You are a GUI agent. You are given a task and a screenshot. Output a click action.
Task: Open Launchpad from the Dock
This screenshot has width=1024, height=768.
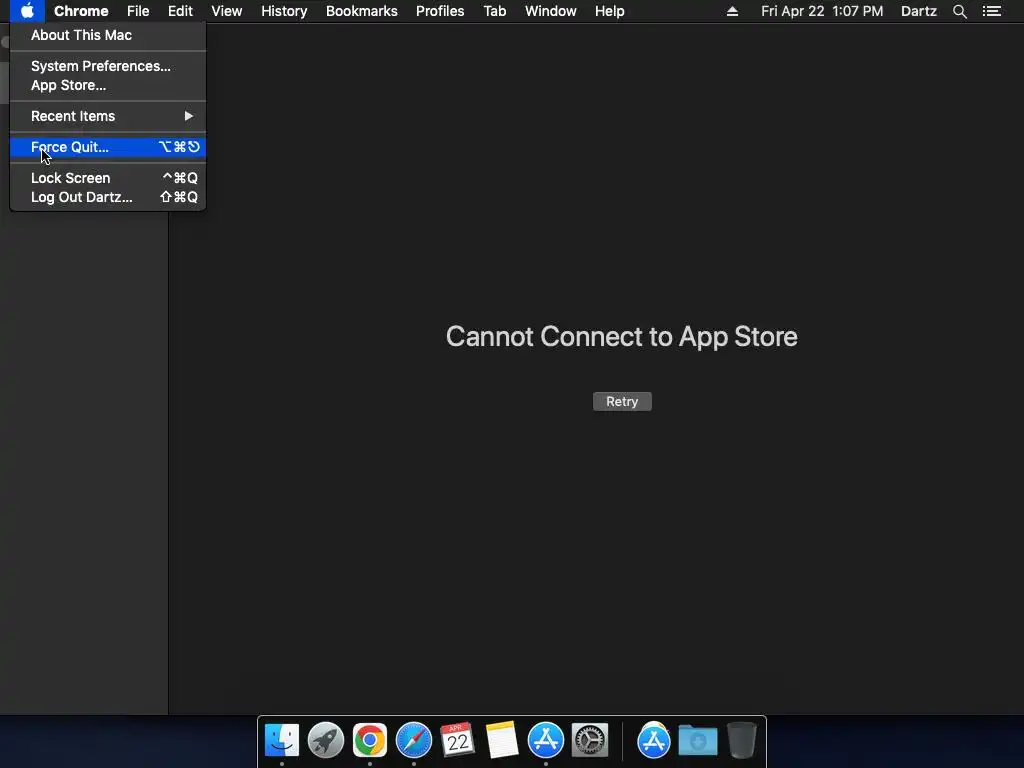click(325, 740)
